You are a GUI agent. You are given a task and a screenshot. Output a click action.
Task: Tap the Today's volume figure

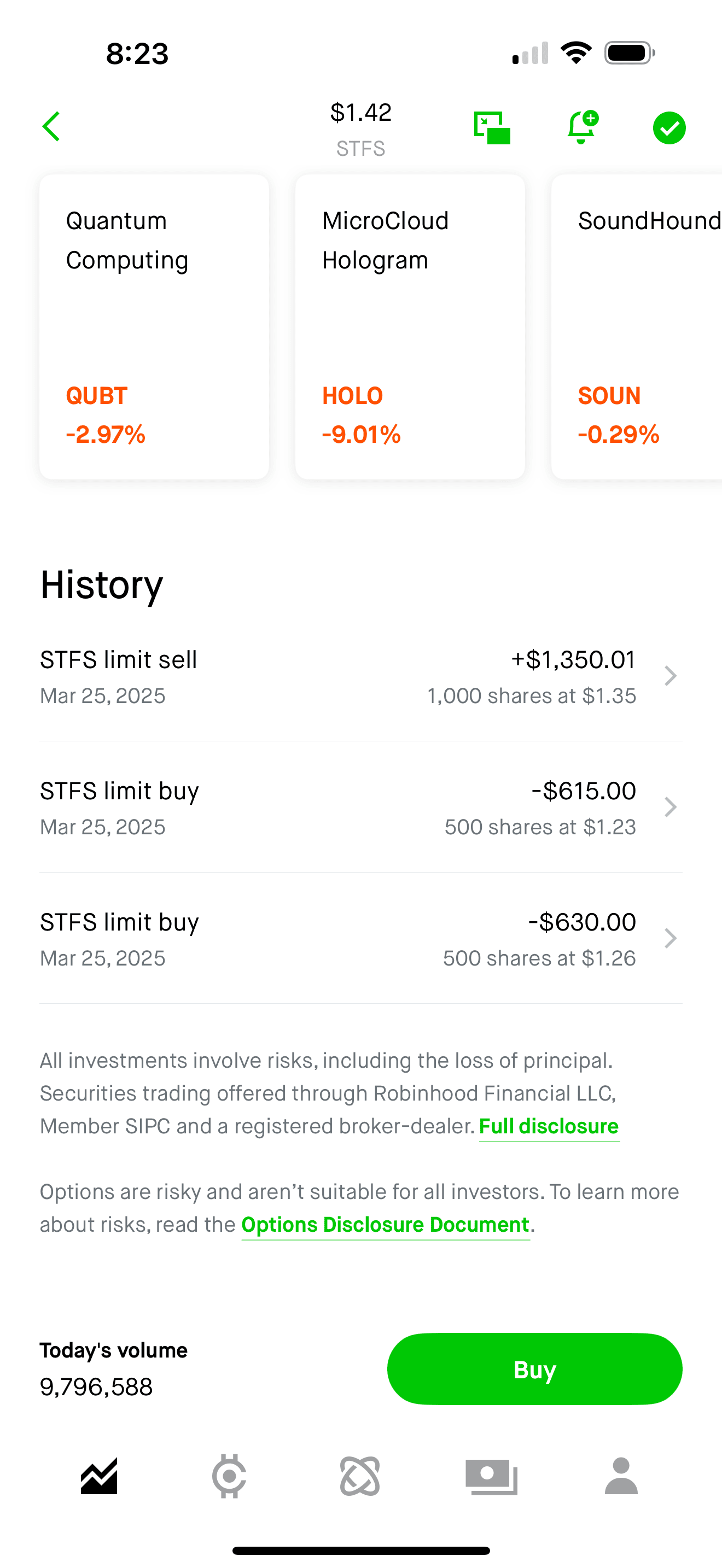coord(96,1386)
